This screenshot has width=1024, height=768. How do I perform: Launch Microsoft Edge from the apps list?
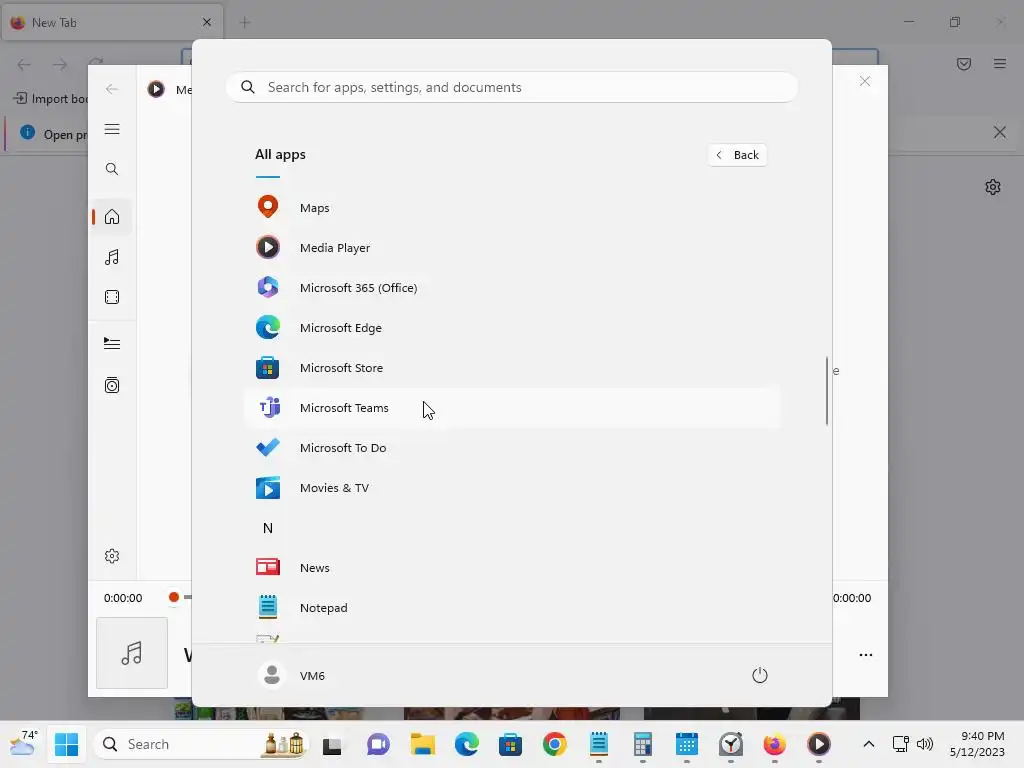click(x=512, y=328)
